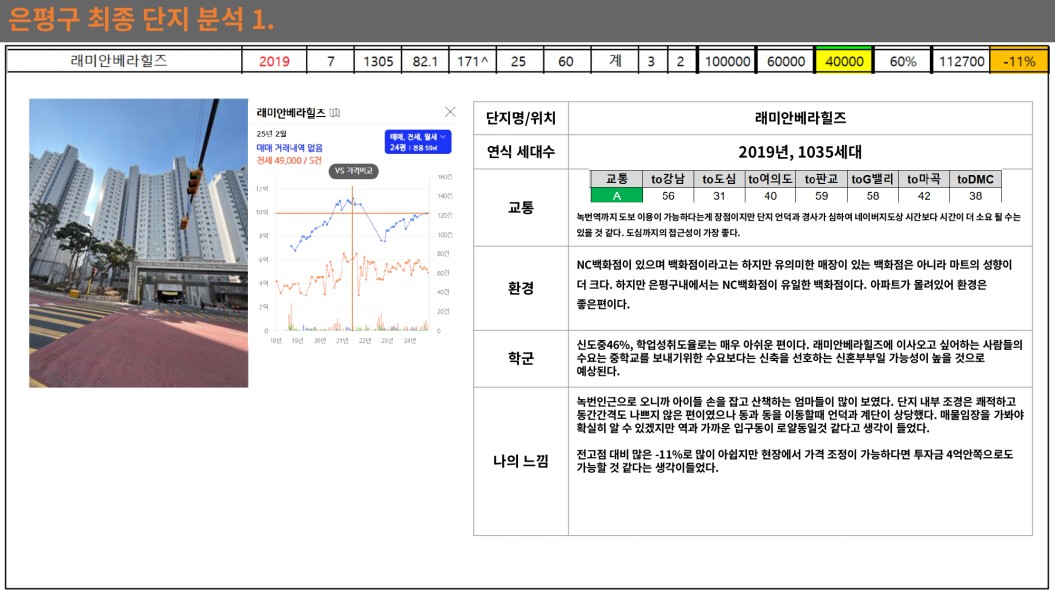The image size is (1055, 593).
Task: Select the 60000 price cell
Action: tap(786, 61)
